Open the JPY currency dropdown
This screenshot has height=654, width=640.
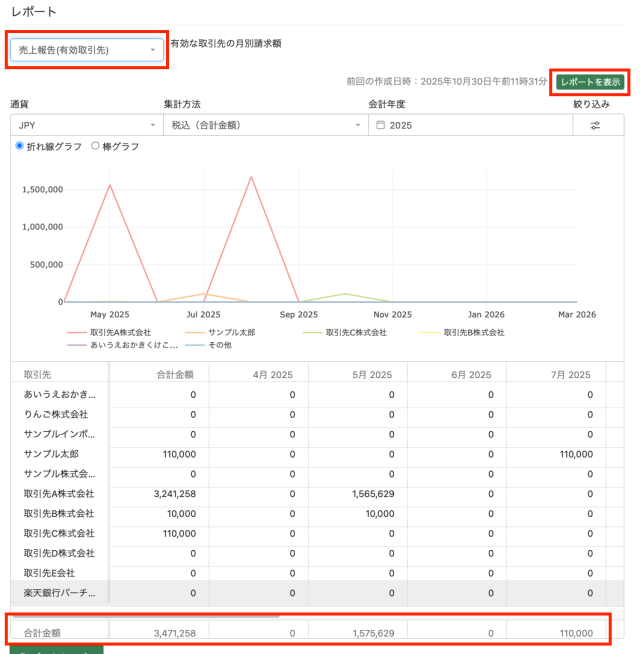86,126
